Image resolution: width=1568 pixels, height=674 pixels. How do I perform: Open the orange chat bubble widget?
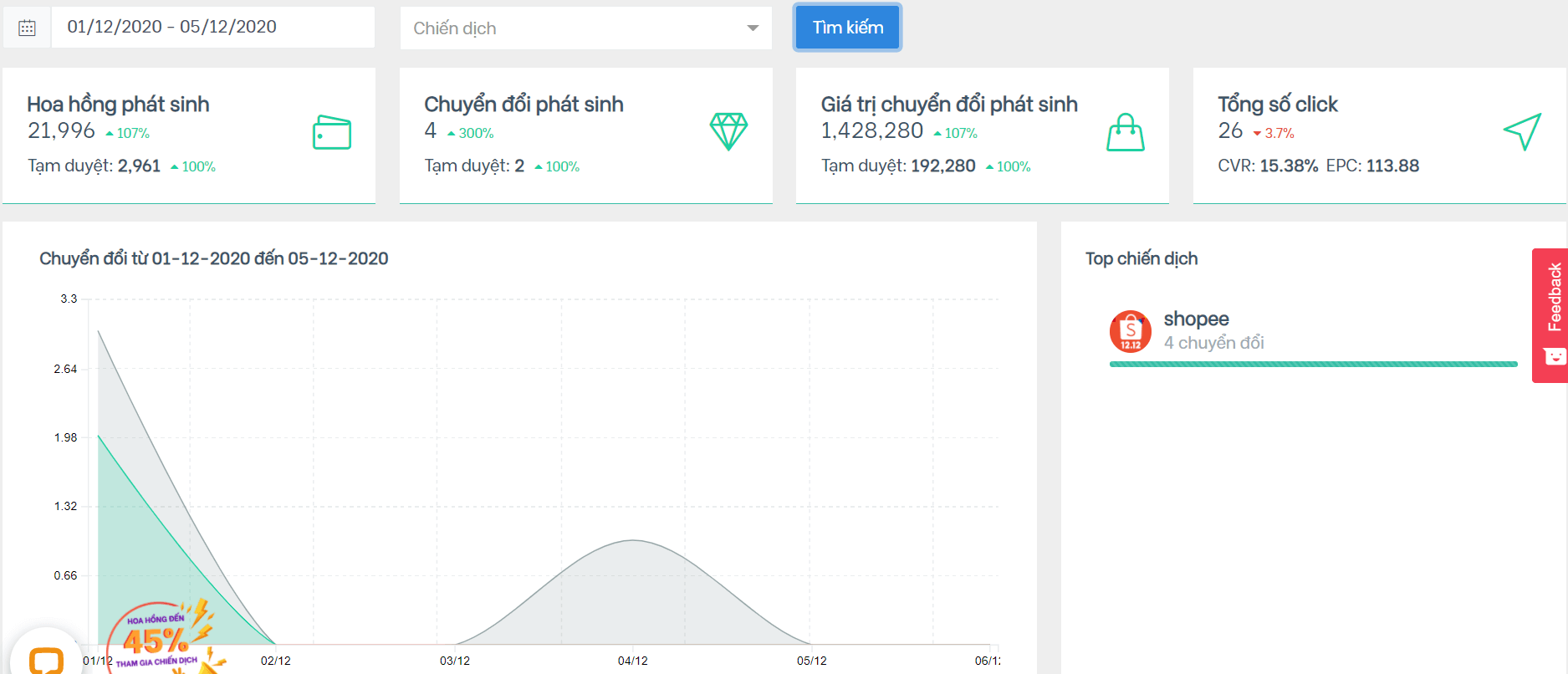[46, 659]
